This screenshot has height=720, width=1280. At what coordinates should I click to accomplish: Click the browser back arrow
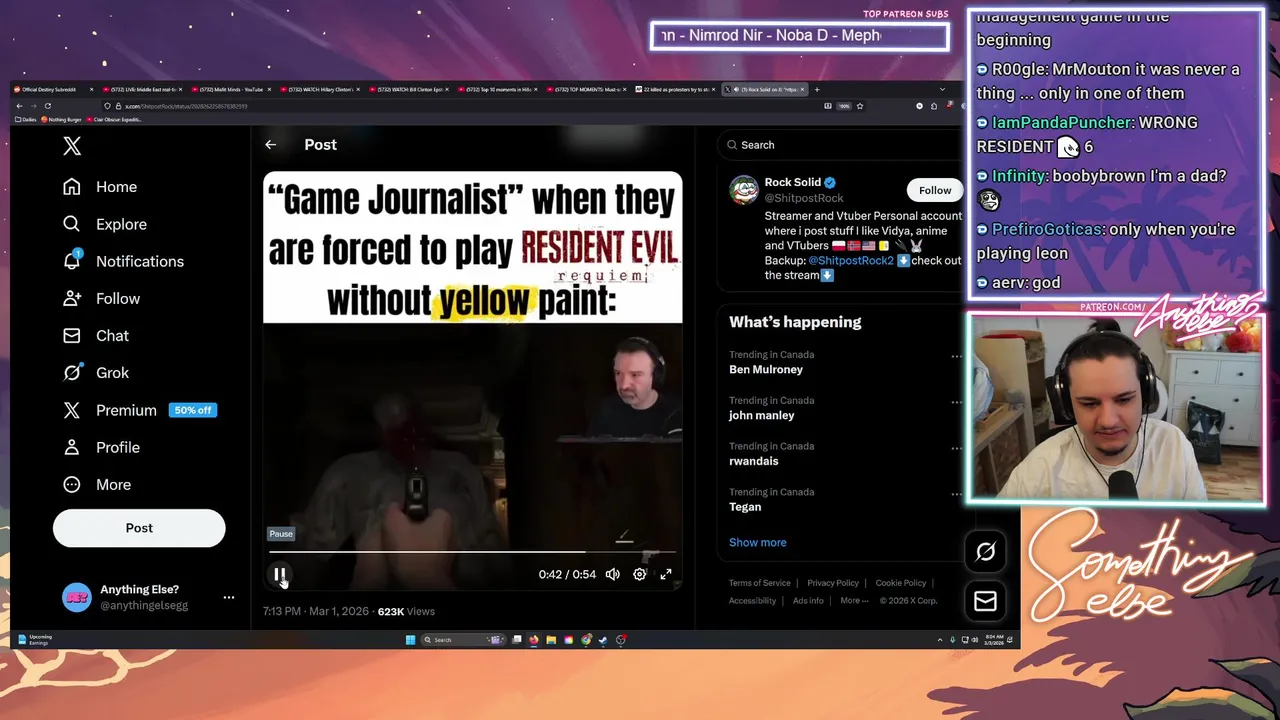tap(18, 106)
